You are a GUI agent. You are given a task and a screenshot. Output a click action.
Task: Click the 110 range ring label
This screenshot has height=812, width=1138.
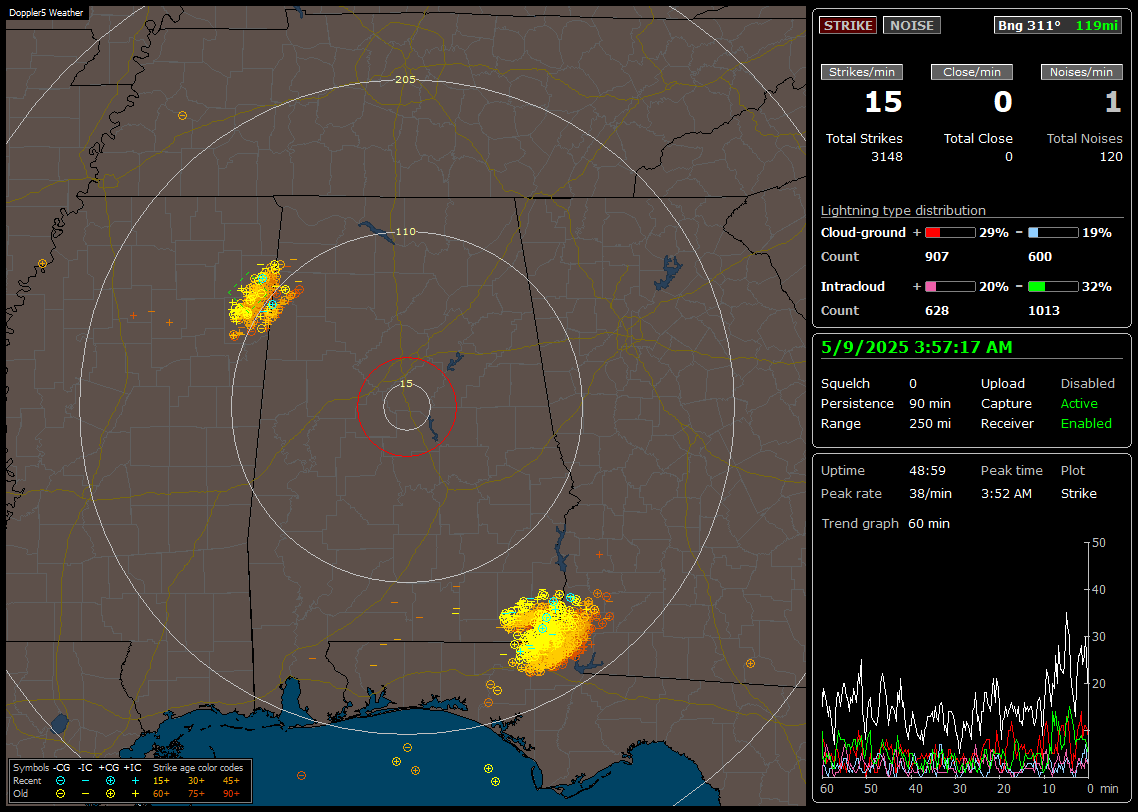(x=405, y=231)
